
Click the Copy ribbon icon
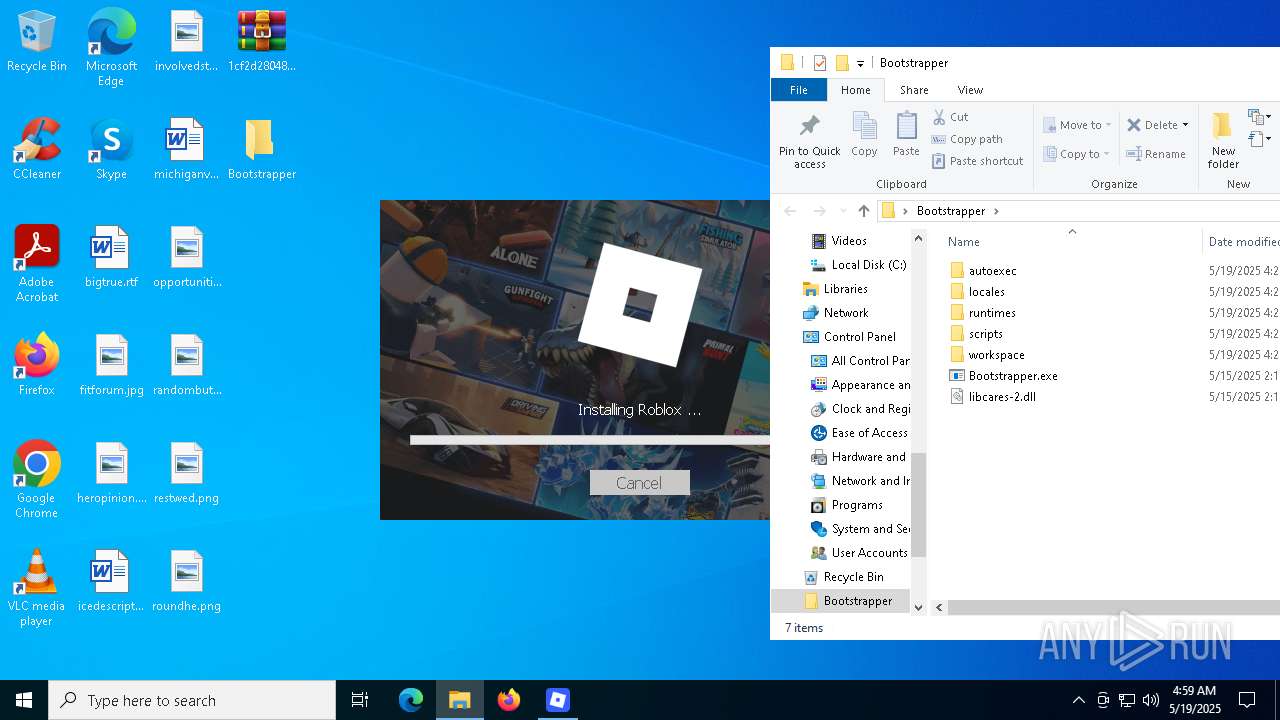(864, 135)
